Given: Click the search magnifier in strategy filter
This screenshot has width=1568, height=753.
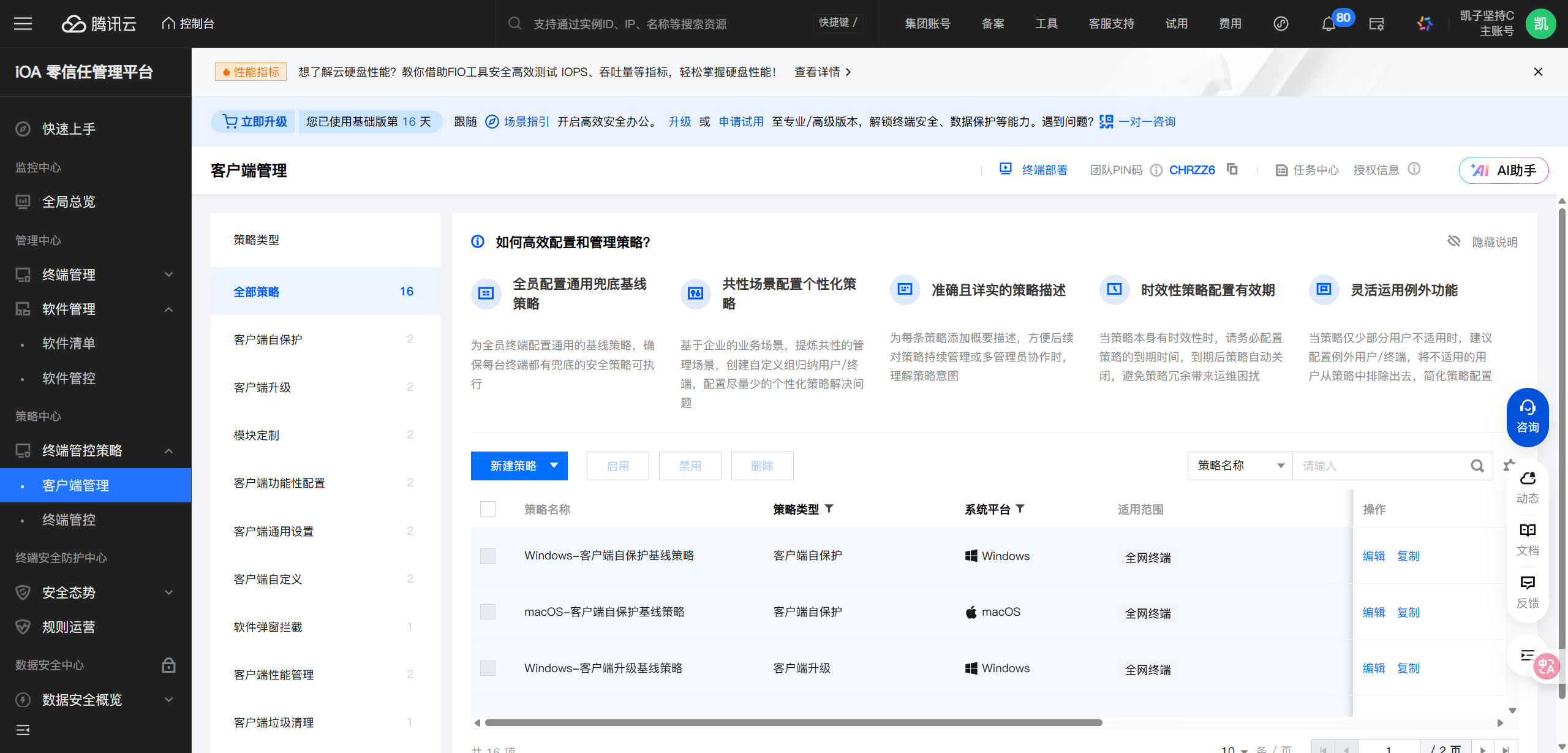Looking at the screenshot, I should pyautogui.click(x=1477, y=466).
